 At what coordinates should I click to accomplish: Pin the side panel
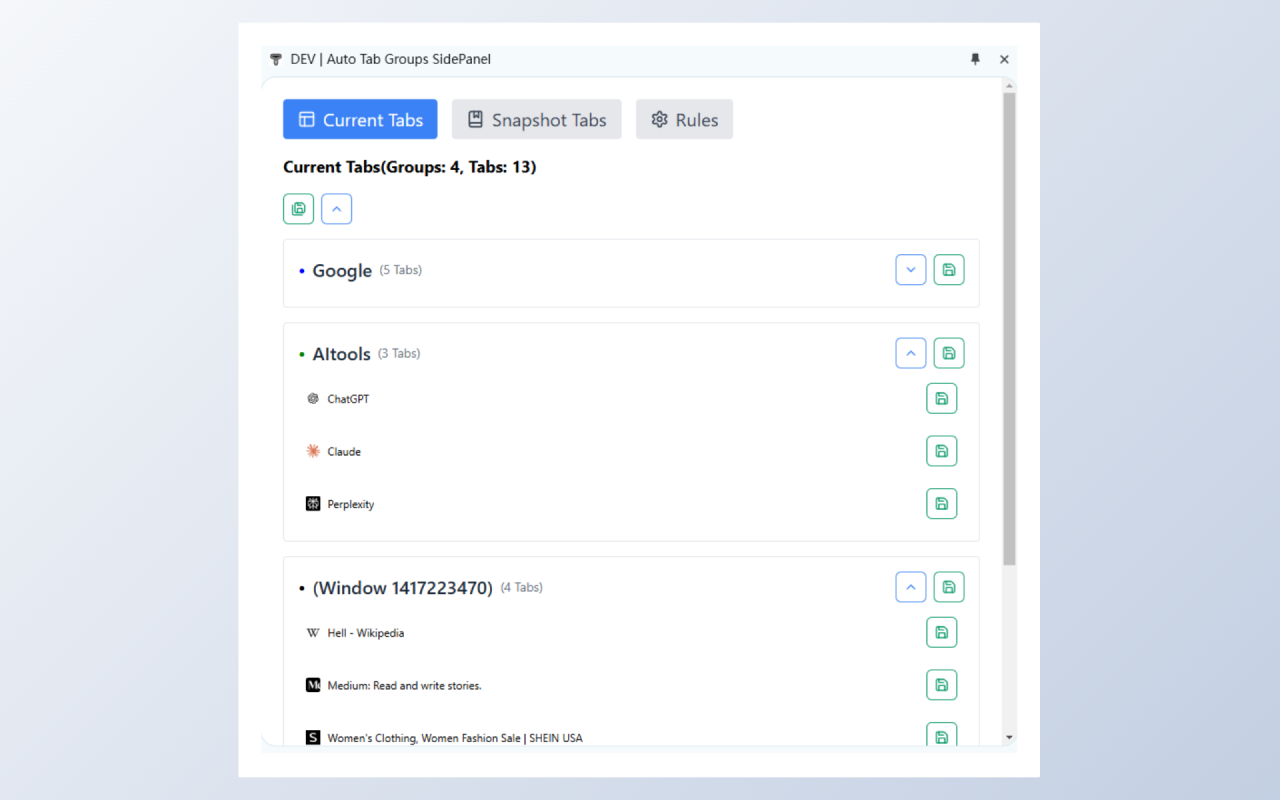pos(975,59)
